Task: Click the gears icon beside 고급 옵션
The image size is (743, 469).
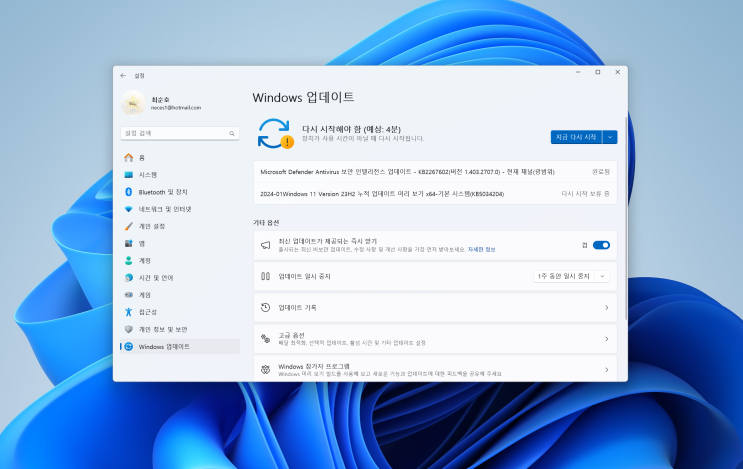Action: (265, 339)
